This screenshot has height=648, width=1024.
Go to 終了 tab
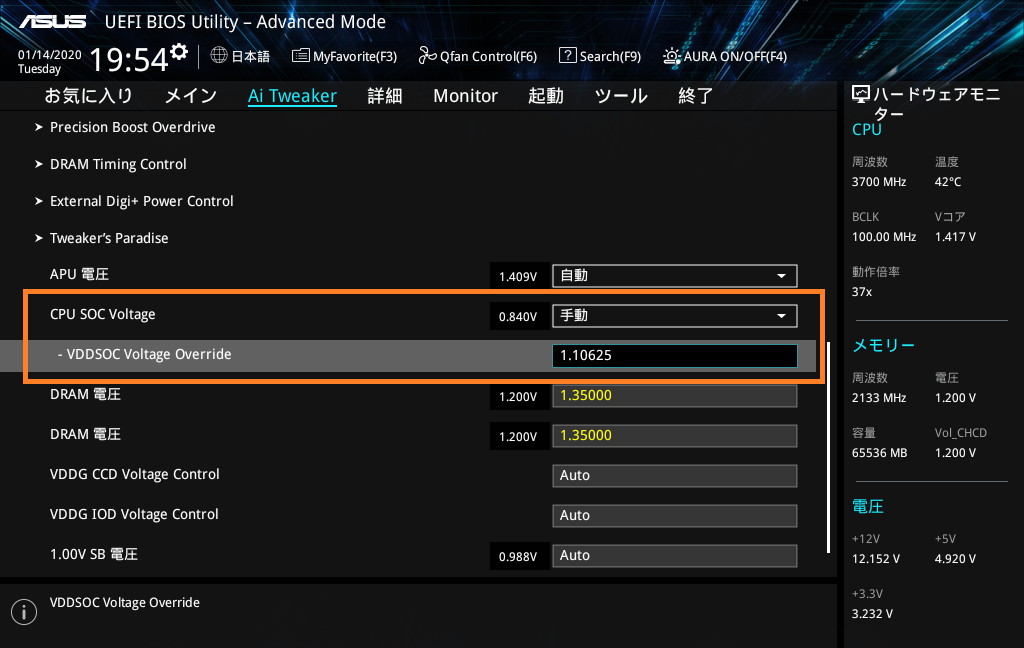[696, 95]
